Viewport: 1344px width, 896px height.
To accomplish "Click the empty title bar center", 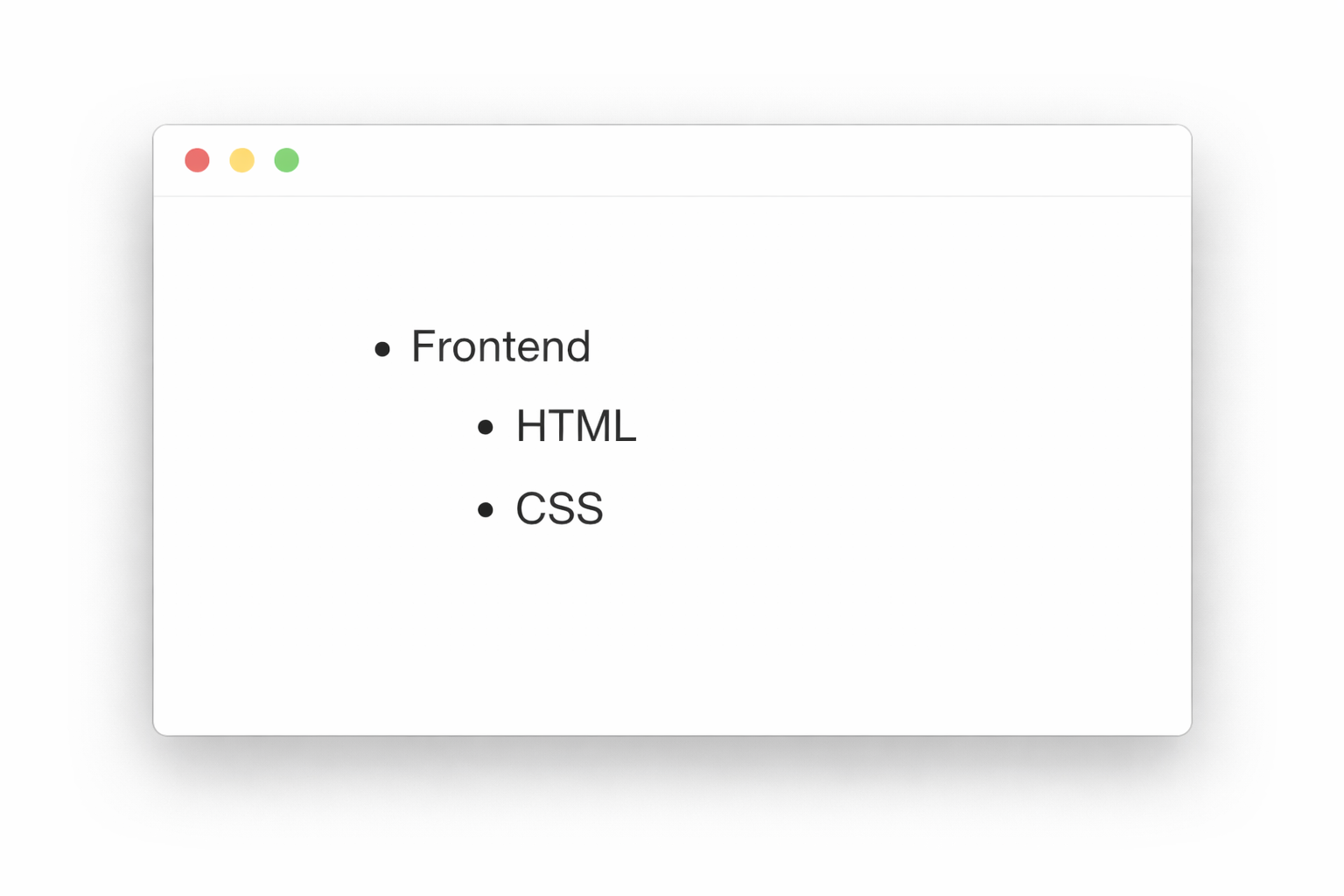I will coord(672,161).
